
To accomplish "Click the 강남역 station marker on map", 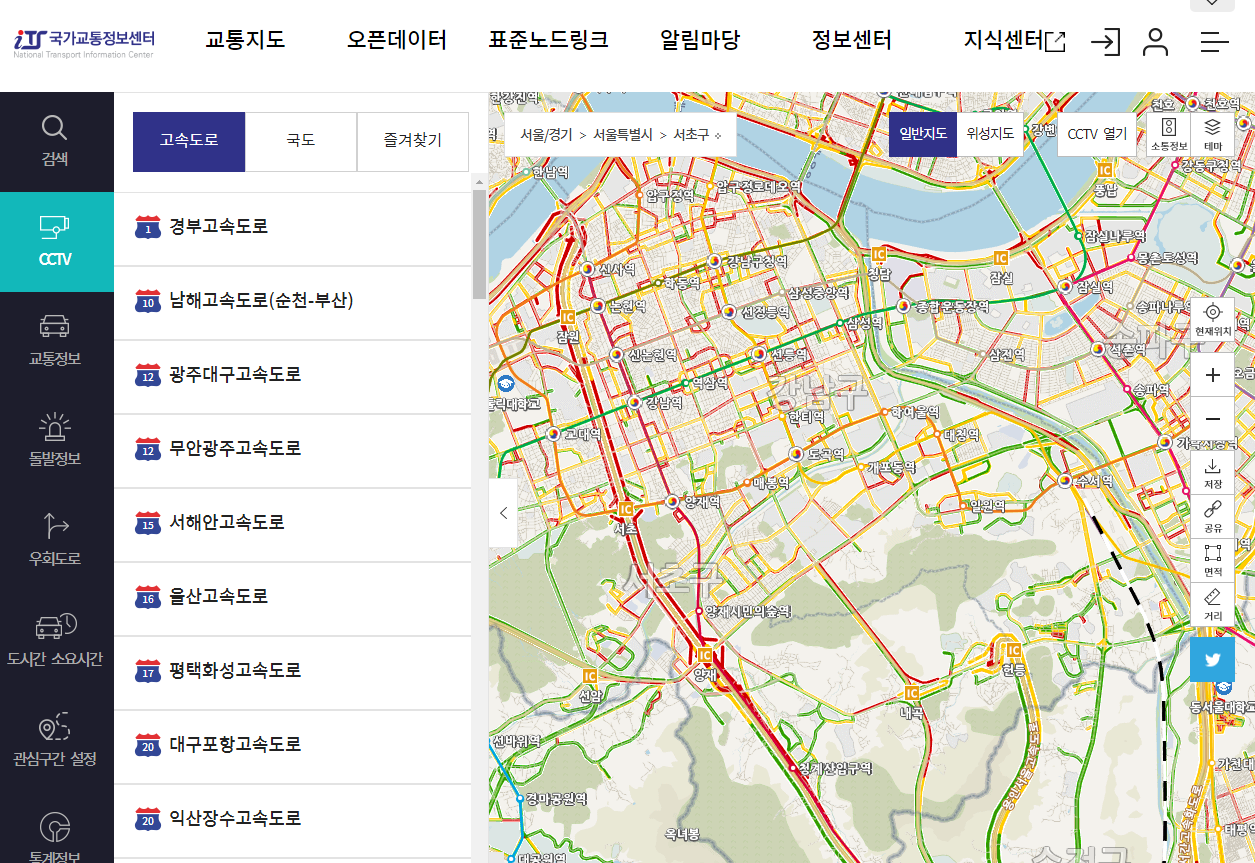I will click(634, 402).
